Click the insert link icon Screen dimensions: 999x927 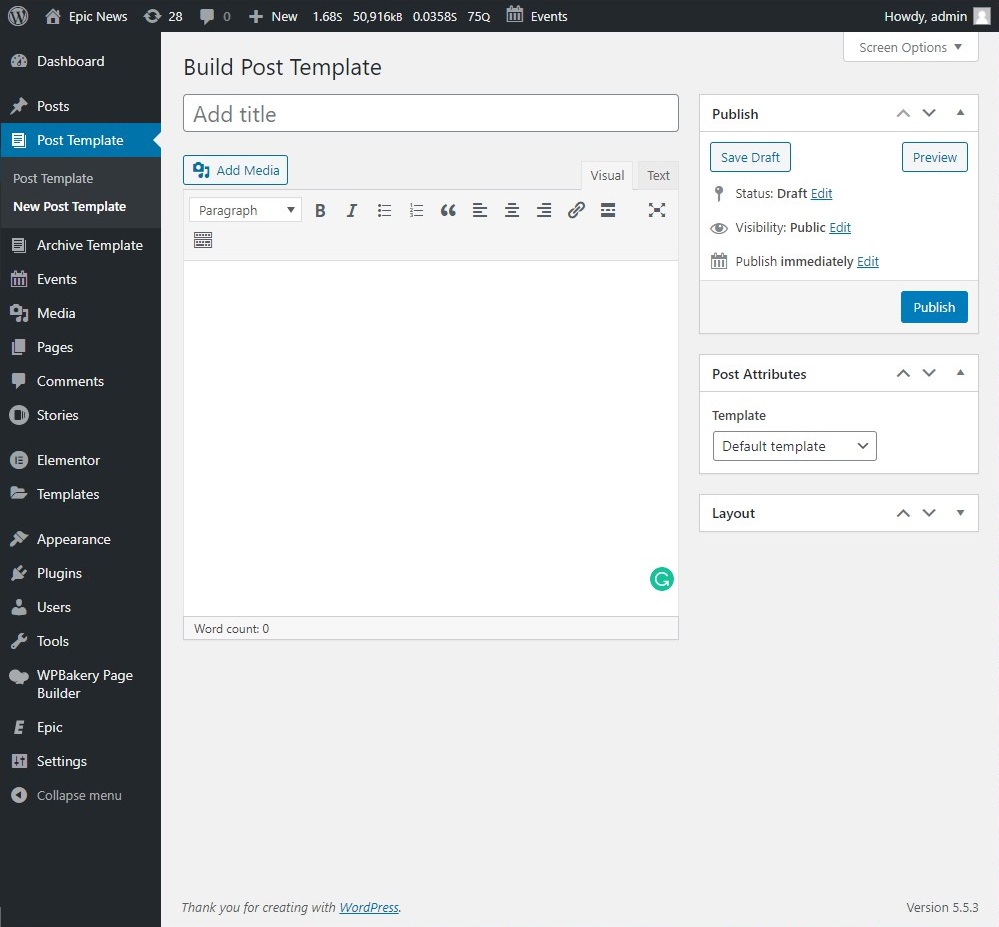pyautogui.click(x=576, y=210)
